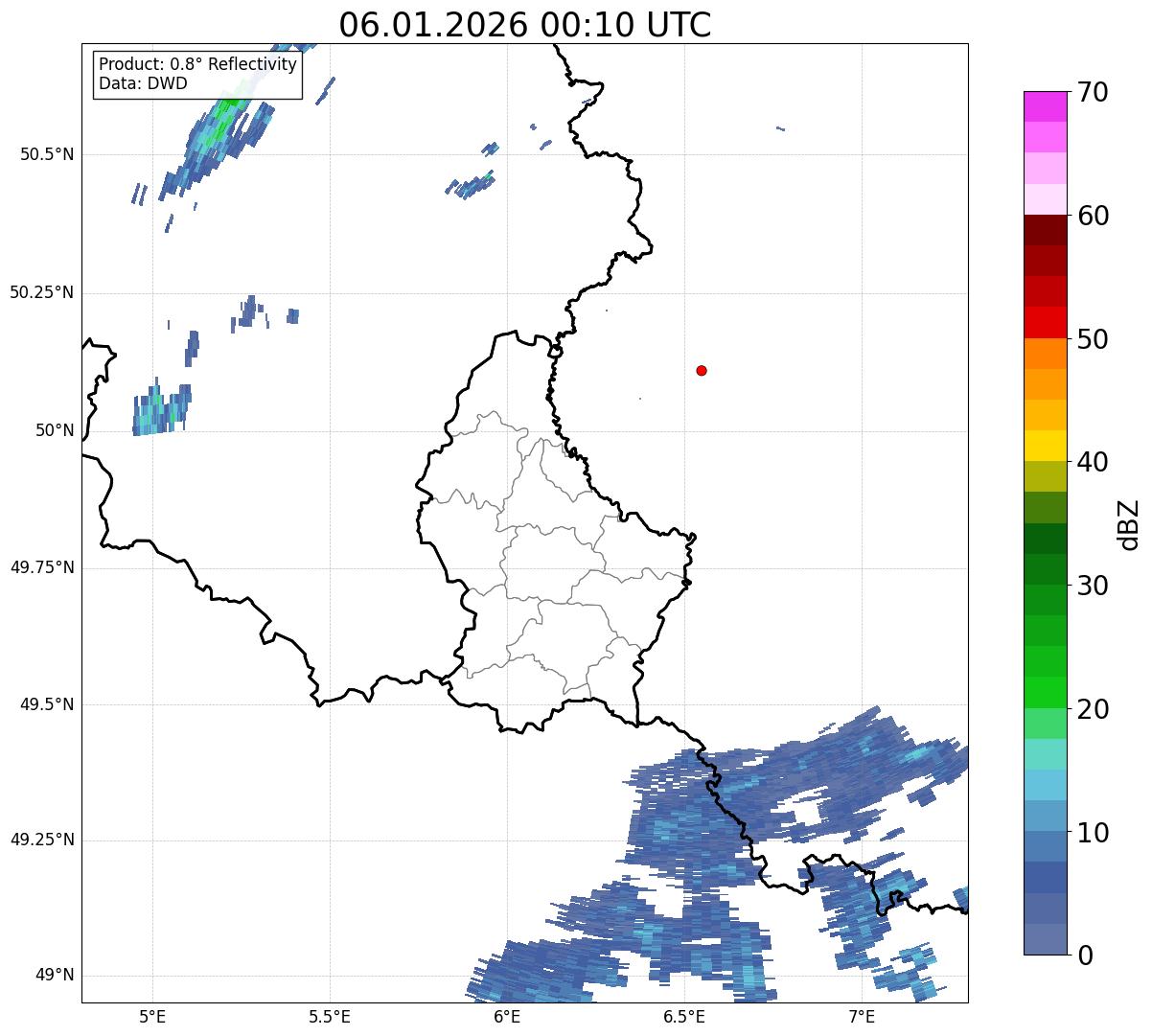
Task: Click the 49.5°N latitude label
Action: click(47, 704)
